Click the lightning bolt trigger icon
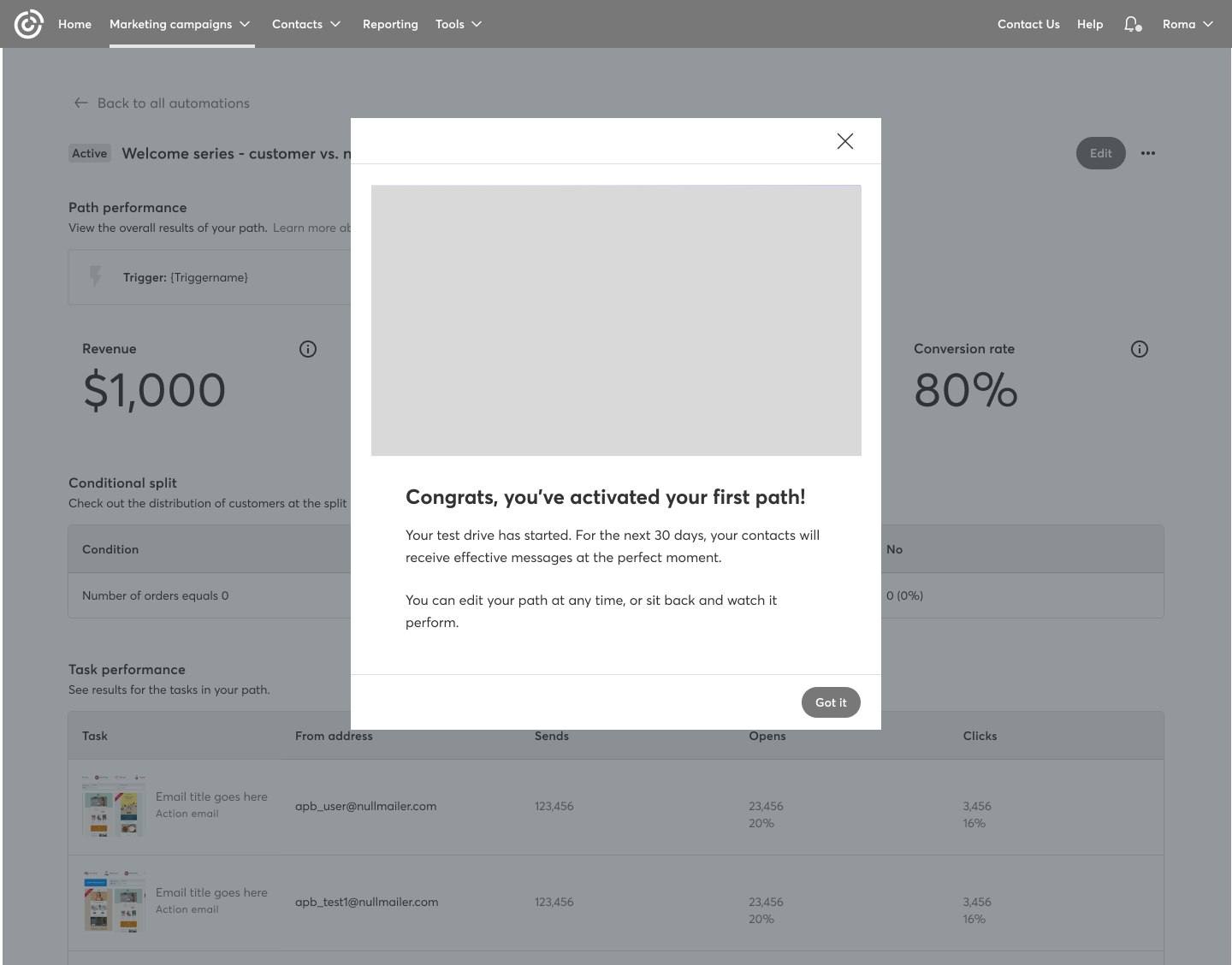 (x=96, y=276)
